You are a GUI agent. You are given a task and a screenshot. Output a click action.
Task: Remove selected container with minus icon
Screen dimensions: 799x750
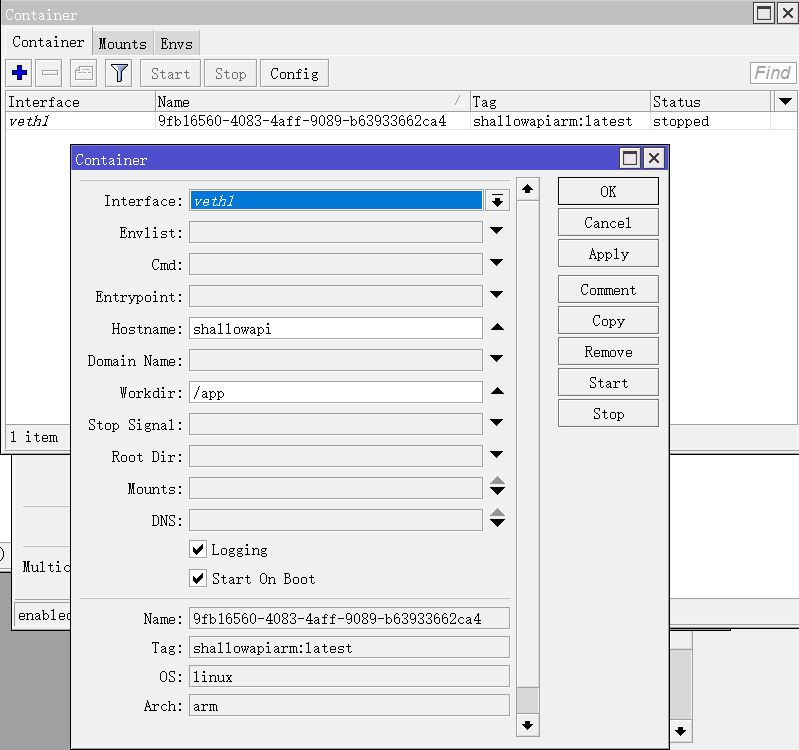tap(49, 73)
